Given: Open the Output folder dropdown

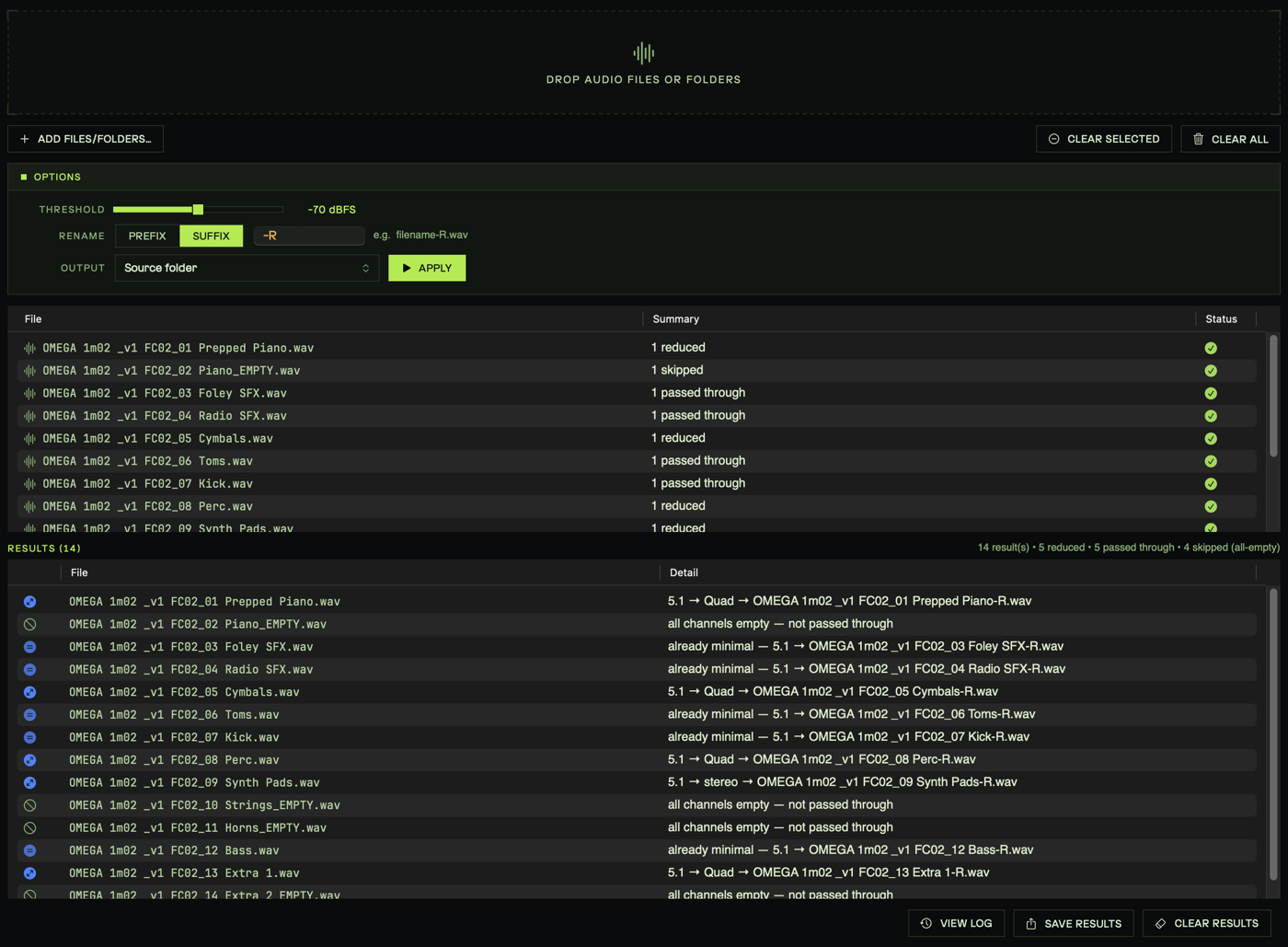Looking at the screenshot, I should tap(247, 268).
